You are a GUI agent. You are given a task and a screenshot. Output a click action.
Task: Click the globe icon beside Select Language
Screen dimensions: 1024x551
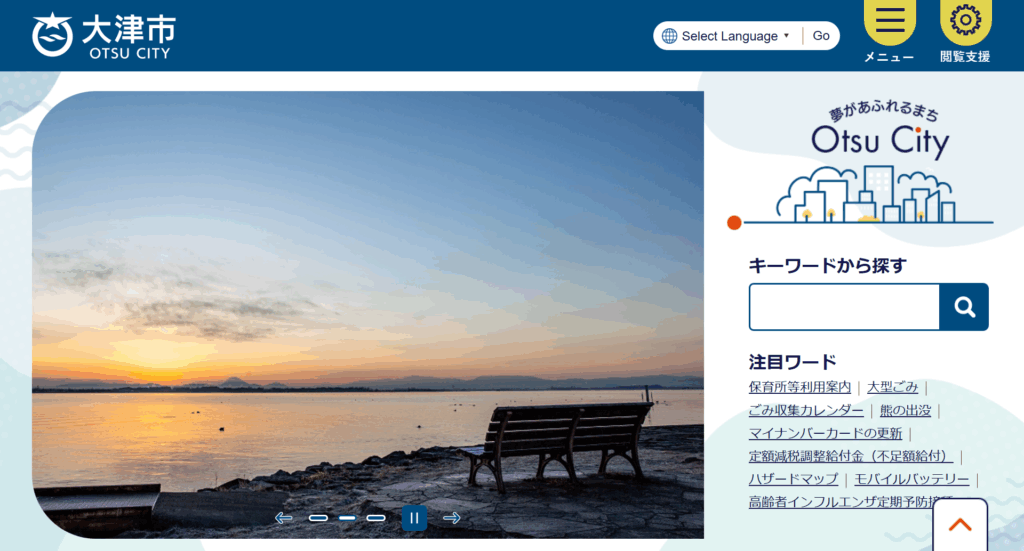670,36
